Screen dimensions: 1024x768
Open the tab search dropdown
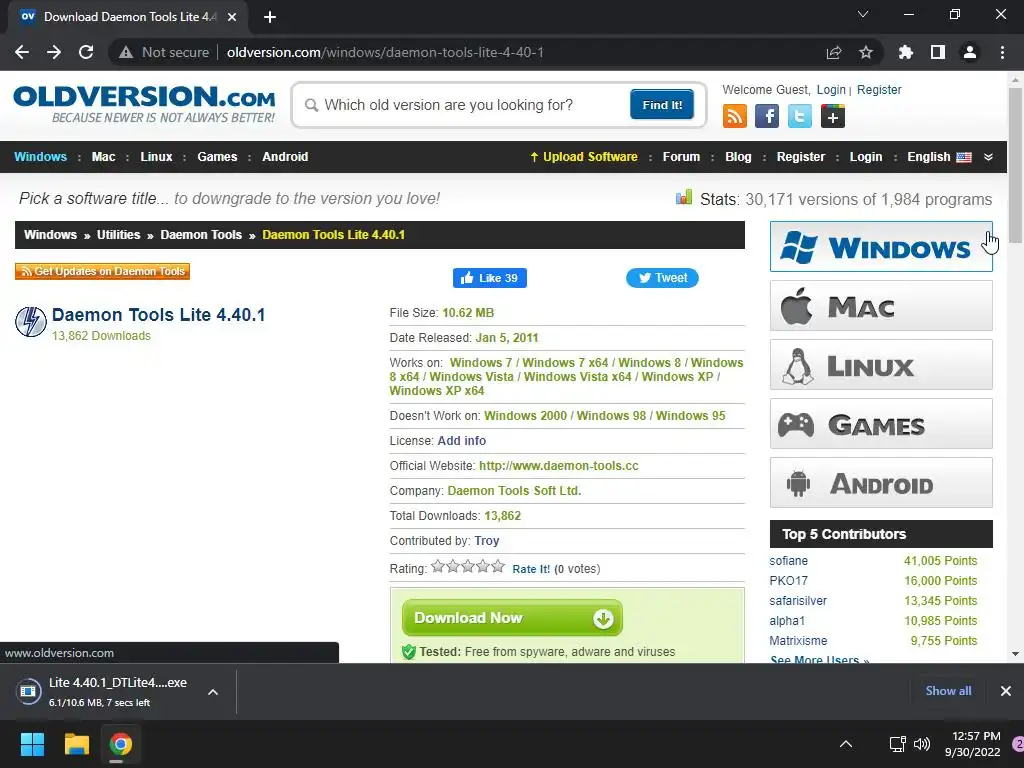pyautogui.click(x=863, y=14)
